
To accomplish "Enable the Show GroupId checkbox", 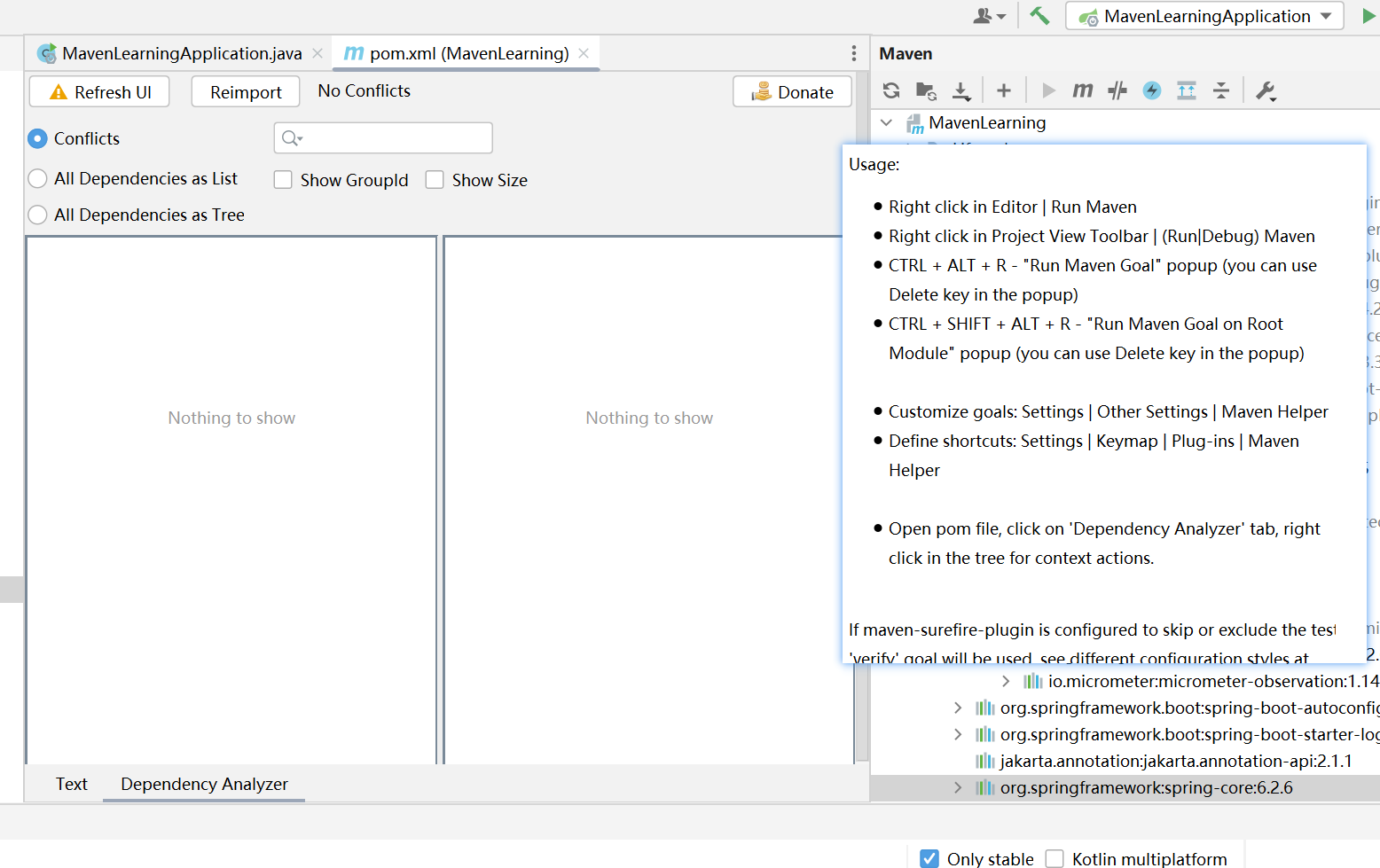I will click(283, 180).
